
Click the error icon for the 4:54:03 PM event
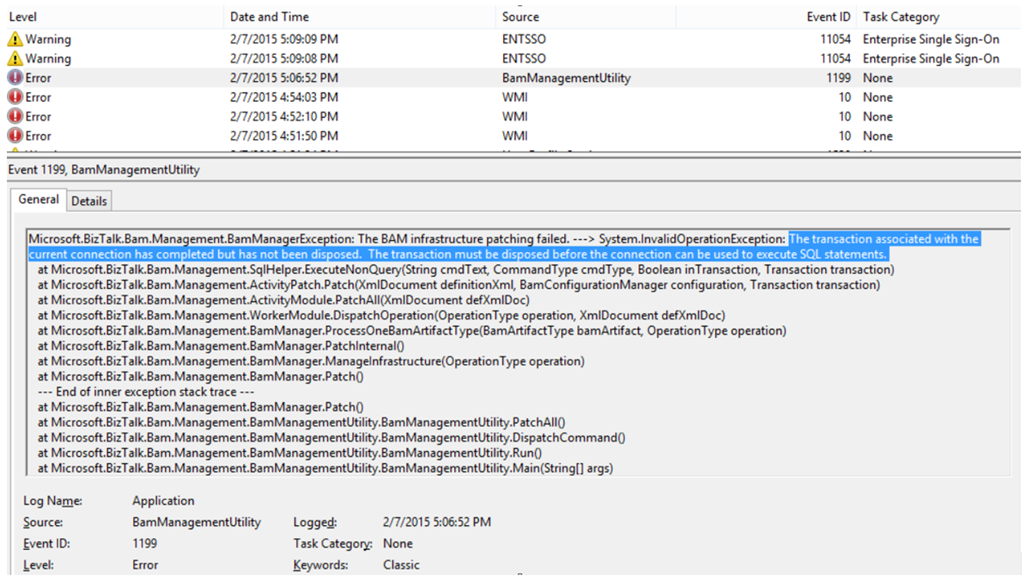[14, 97]
